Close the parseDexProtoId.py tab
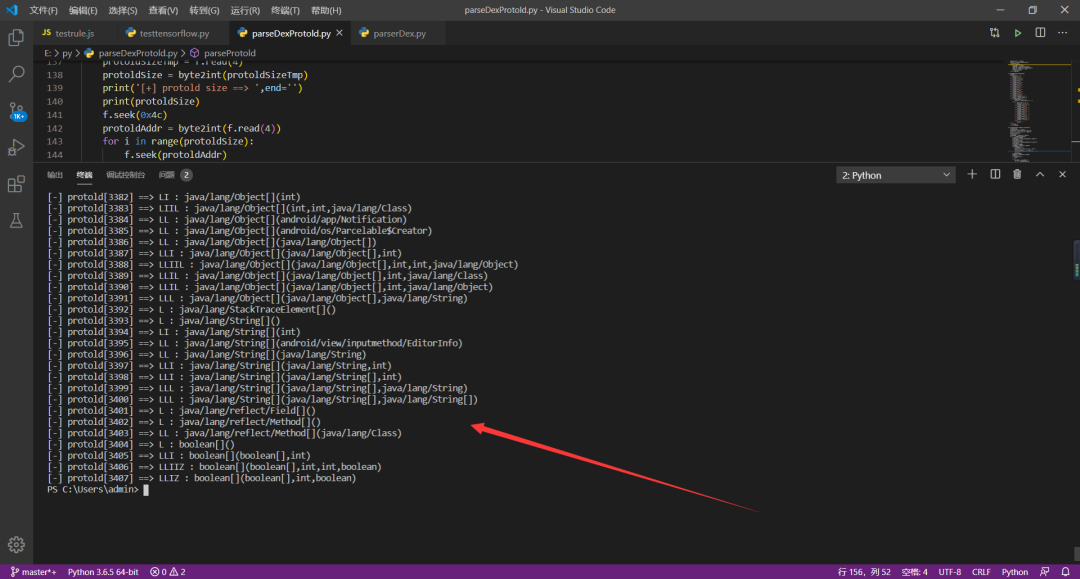Image resolution: width=1080 pixels, height=579 pixels. point(340,33)
